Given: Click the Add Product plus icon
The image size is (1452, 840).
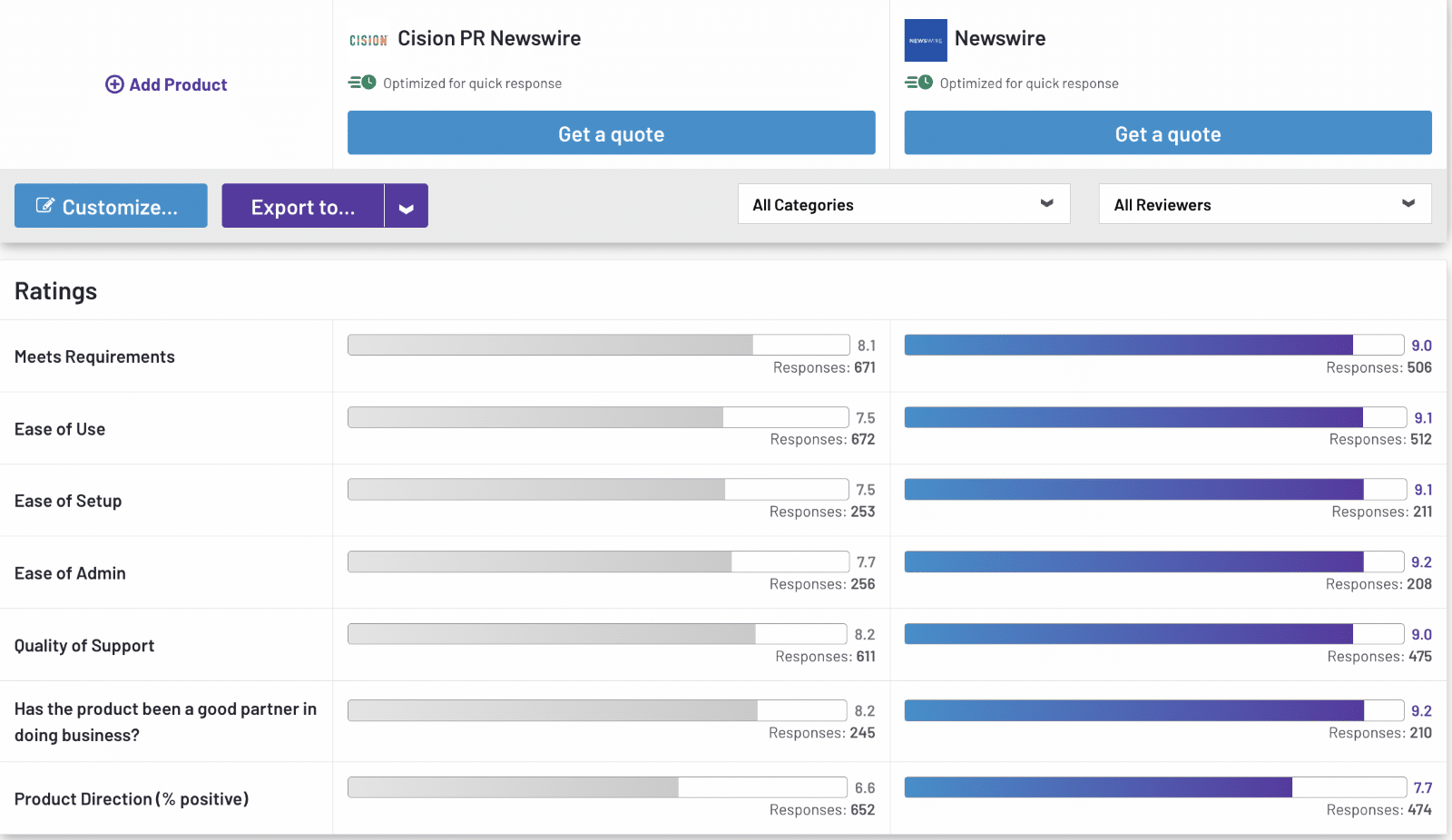Looking at the screenshot, I should click(x=114, y=84).
